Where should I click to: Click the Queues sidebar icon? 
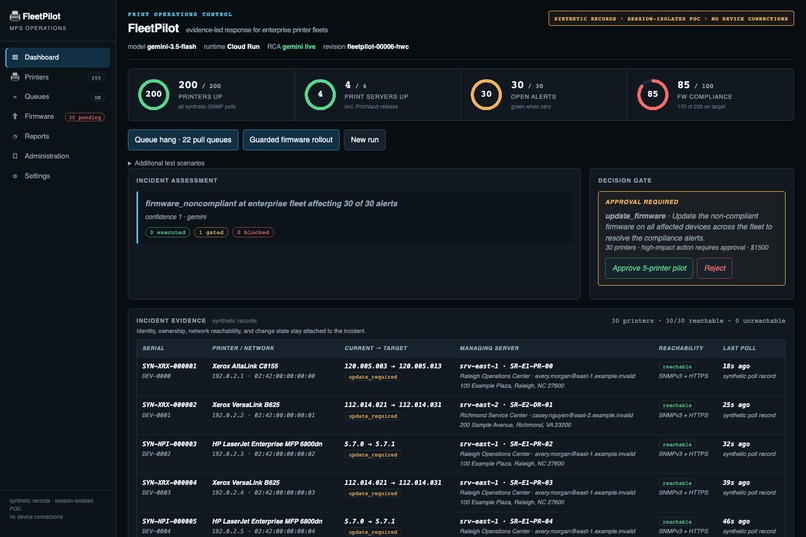click(x=15, y=97)
